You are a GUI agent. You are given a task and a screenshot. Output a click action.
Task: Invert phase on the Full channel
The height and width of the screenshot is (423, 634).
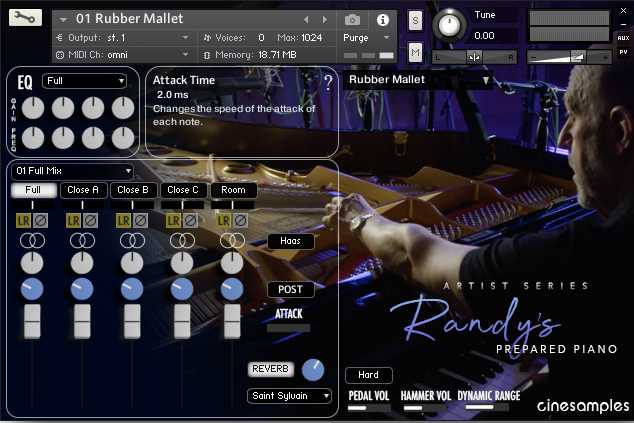click(x=40, y=221)
